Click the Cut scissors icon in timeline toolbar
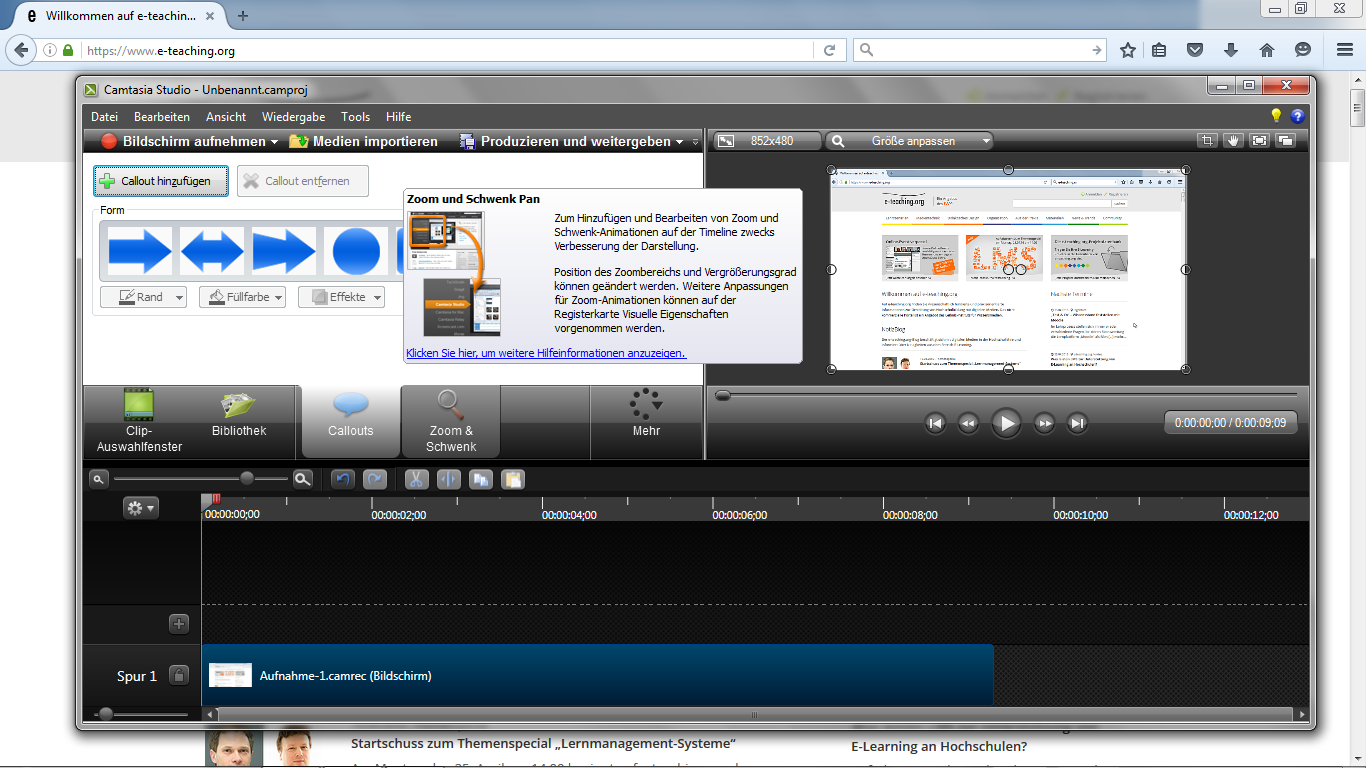 pyautogui.click(x=417, y=479)
